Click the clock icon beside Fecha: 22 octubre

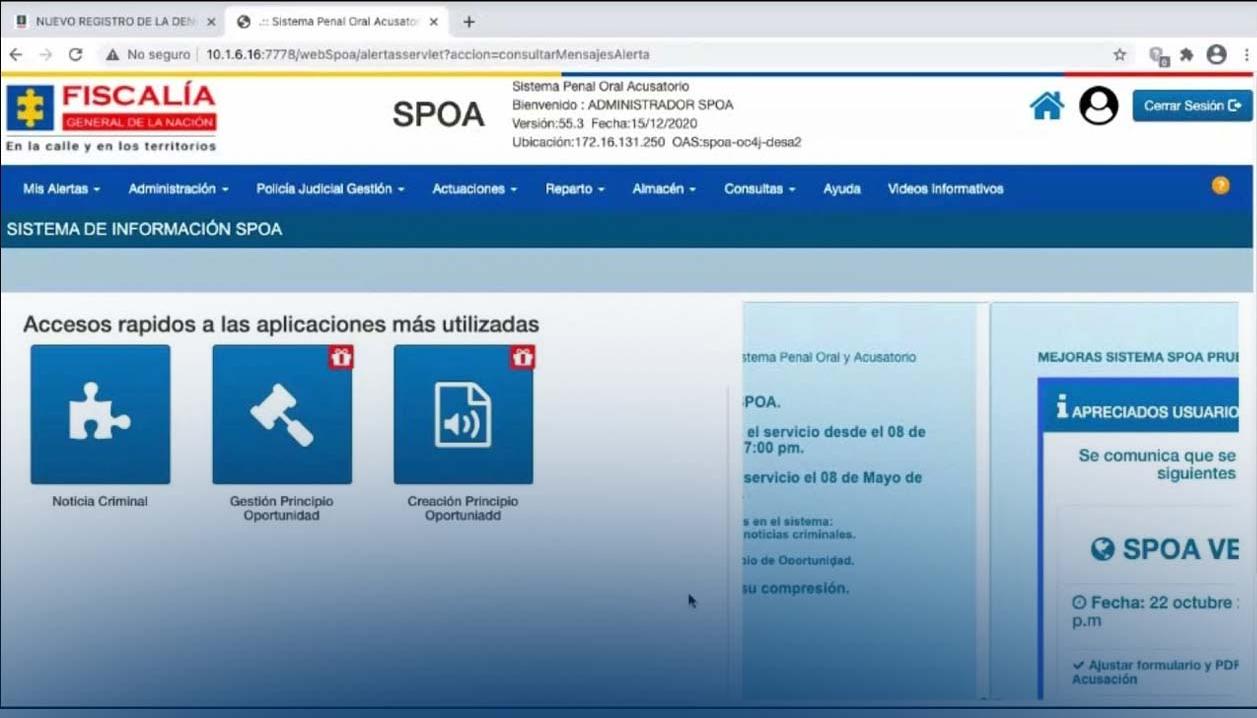click(1078, 603)
